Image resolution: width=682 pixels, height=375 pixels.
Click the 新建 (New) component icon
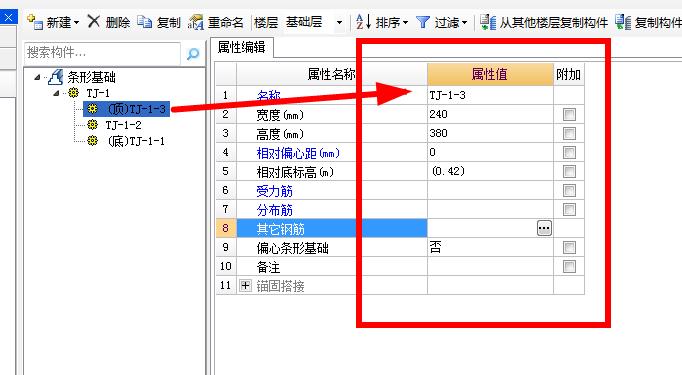click(x=35, y=22)
